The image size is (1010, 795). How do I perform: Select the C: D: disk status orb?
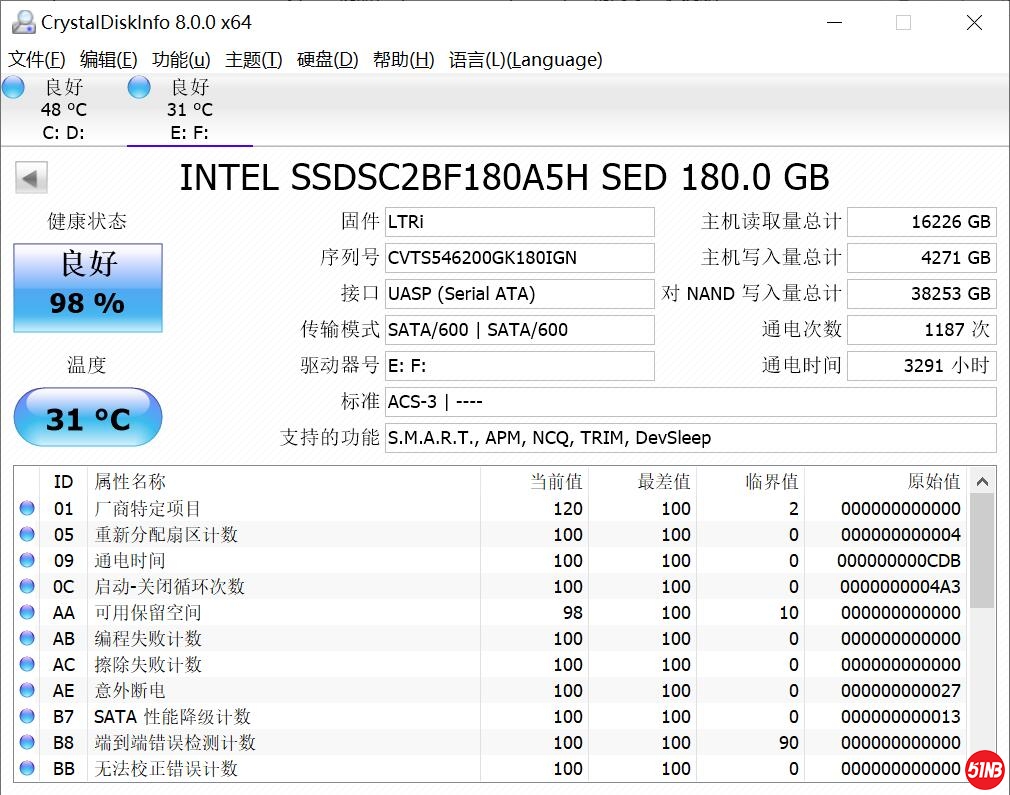(x=14, y=87)
